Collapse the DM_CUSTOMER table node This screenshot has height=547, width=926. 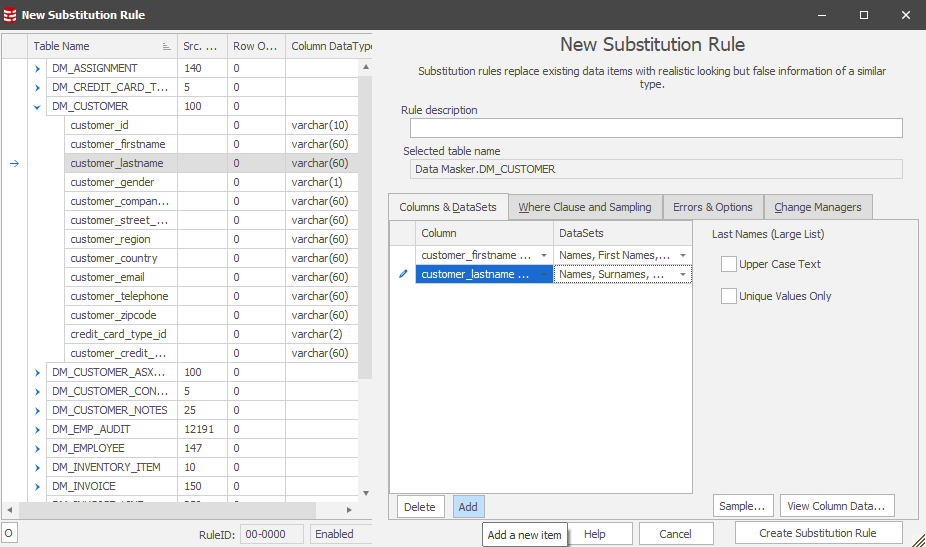click(x=38, y=106)
